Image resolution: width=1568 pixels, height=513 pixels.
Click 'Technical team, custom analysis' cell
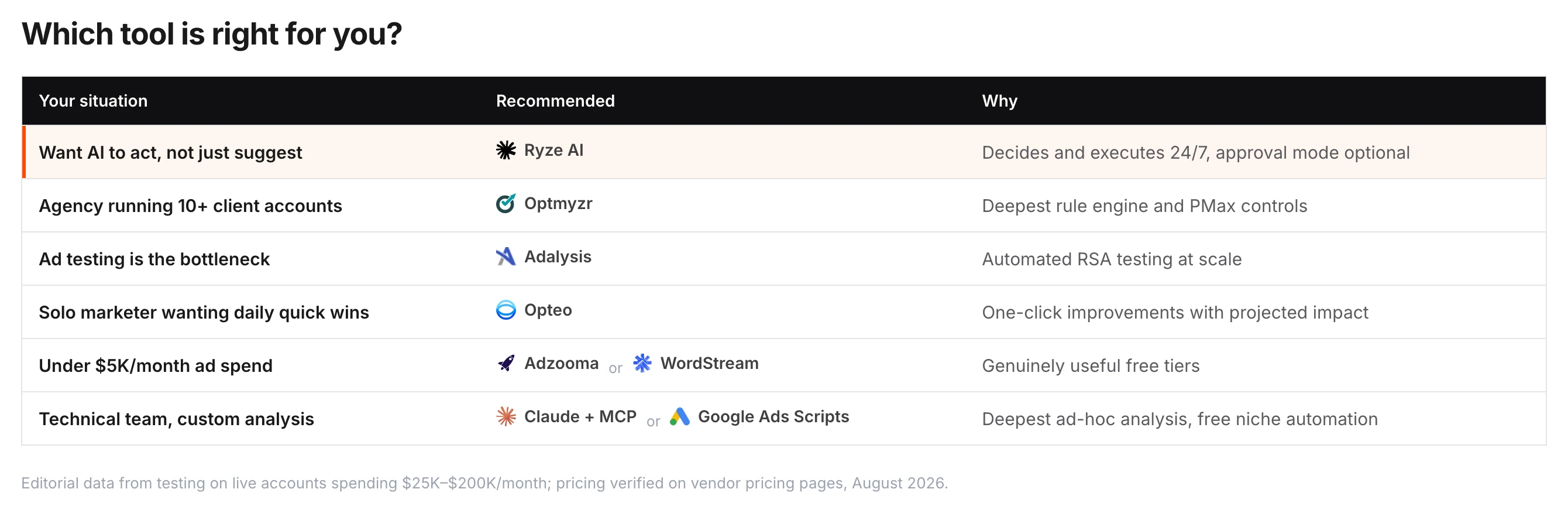click(177, 419)
